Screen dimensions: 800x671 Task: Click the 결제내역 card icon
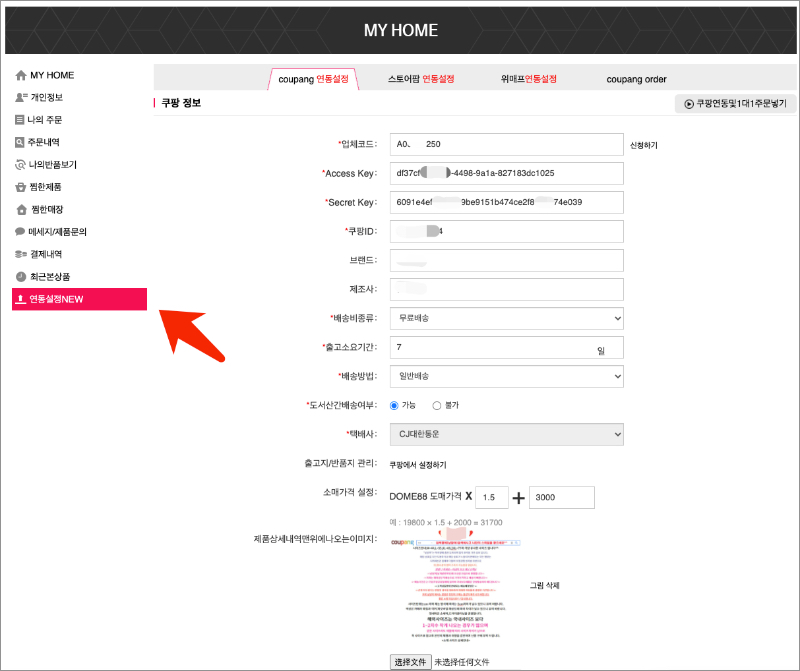20,254
